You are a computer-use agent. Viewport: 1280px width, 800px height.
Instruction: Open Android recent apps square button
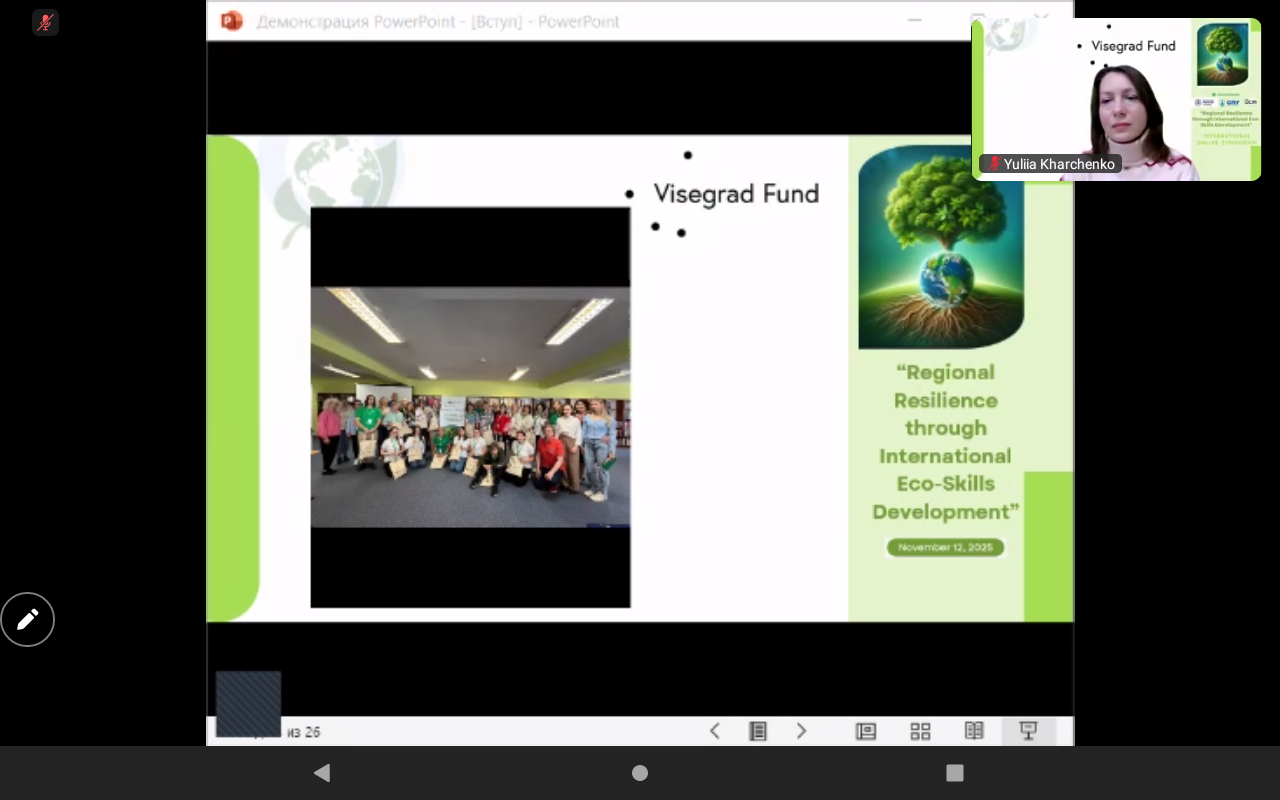[954, 773]
